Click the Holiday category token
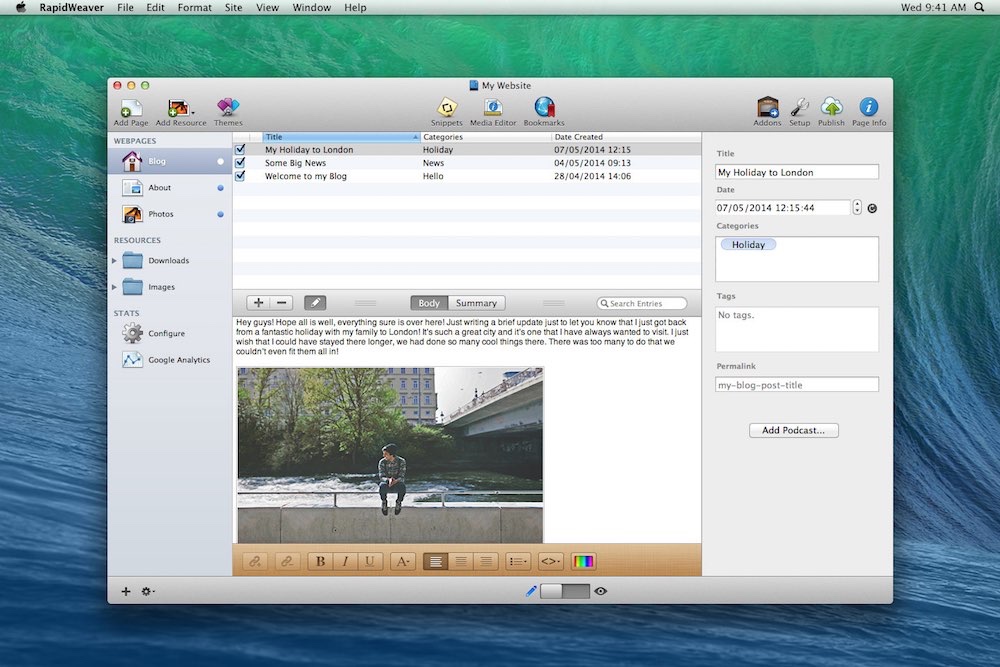 [748, 244]
